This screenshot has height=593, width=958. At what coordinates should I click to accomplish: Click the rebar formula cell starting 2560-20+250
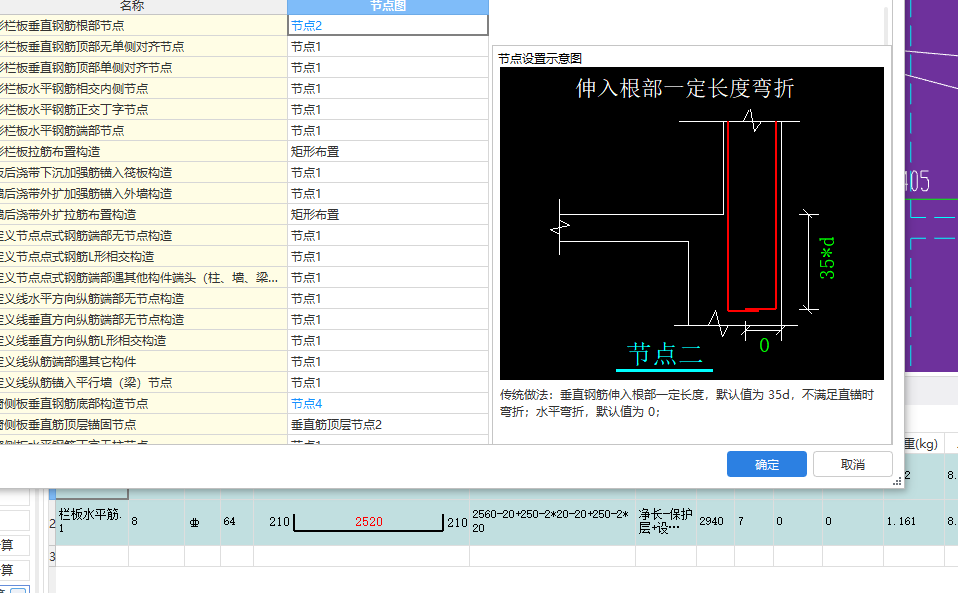(x=552, y=522)
